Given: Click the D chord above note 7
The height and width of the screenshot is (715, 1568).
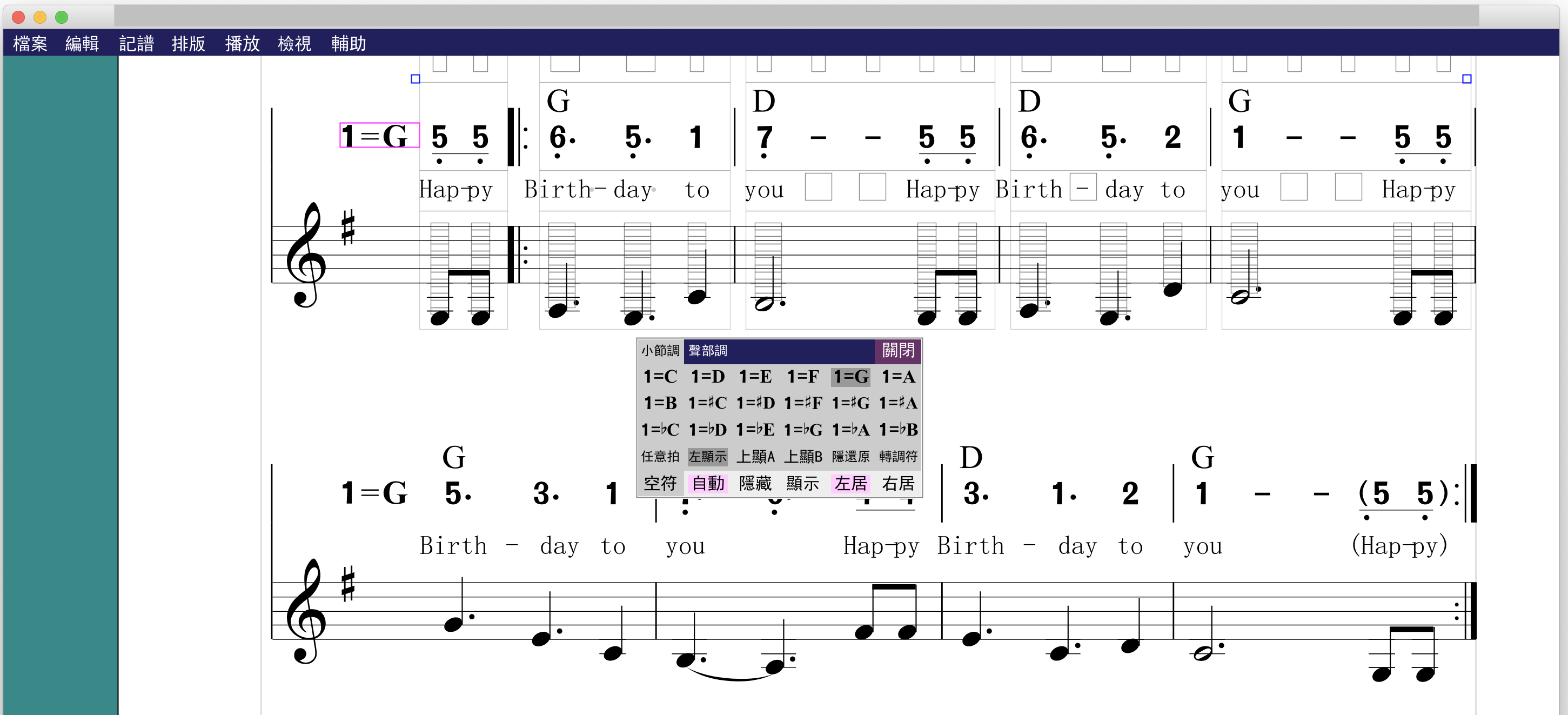Looking at the screenshot, I should [763, 101].
